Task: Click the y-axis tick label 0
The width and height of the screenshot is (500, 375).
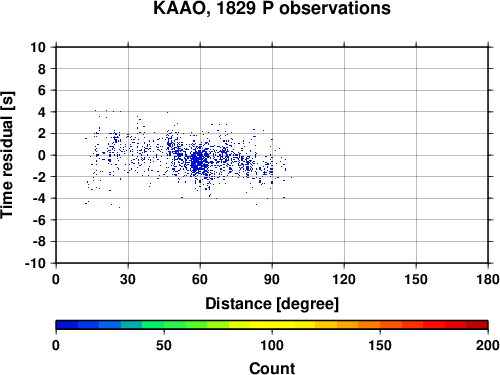Action: coord(42,155)
